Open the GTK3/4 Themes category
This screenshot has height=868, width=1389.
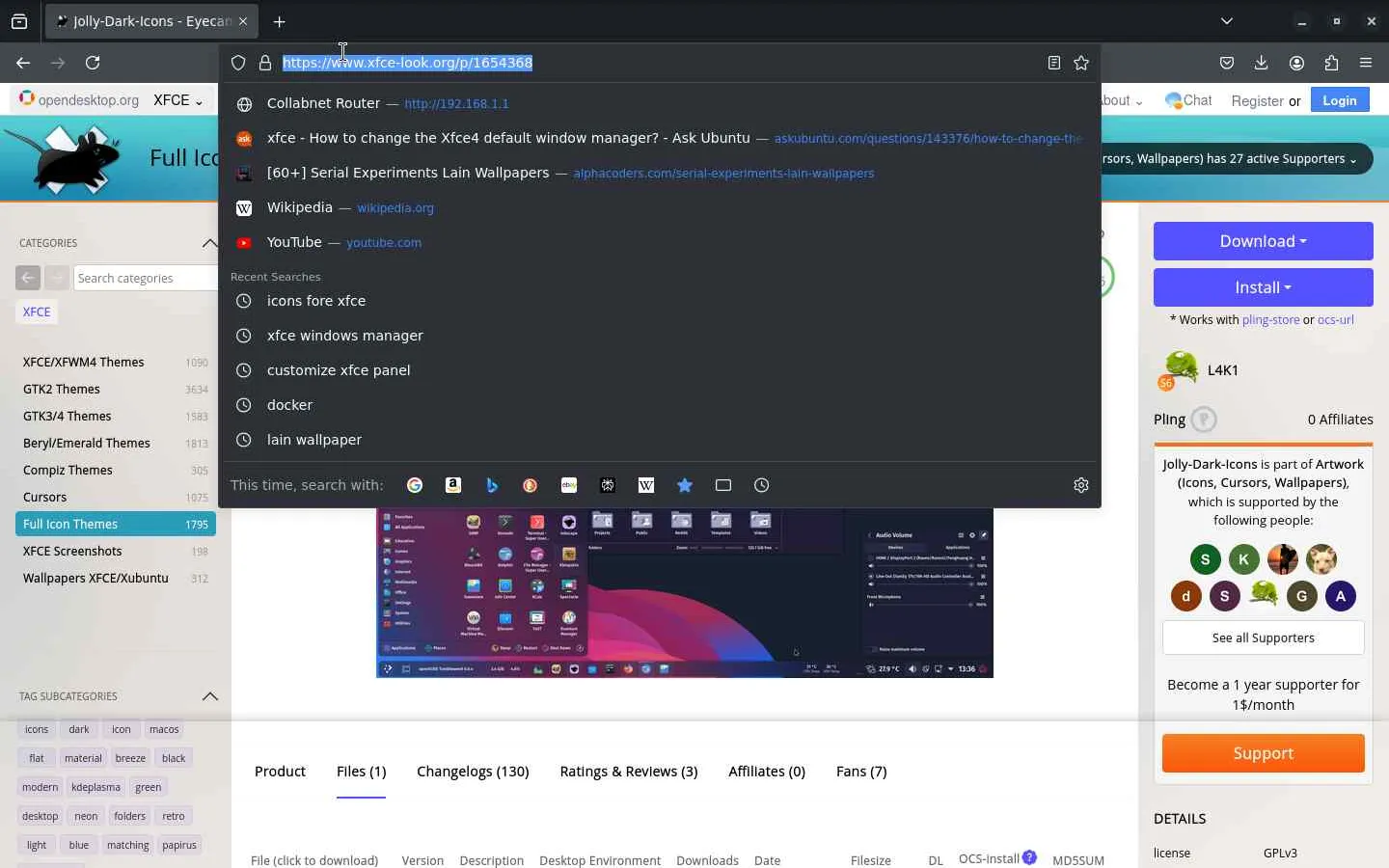tap(116, 417)
